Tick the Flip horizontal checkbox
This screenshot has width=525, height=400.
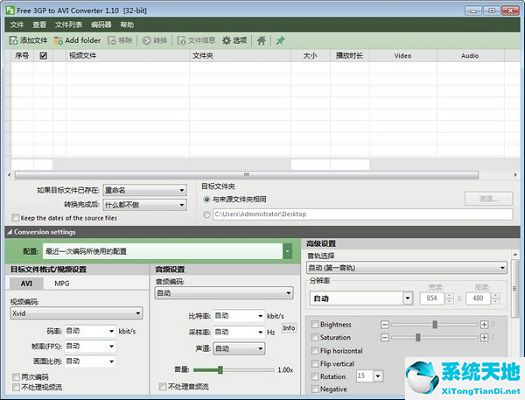pos(315,351)
